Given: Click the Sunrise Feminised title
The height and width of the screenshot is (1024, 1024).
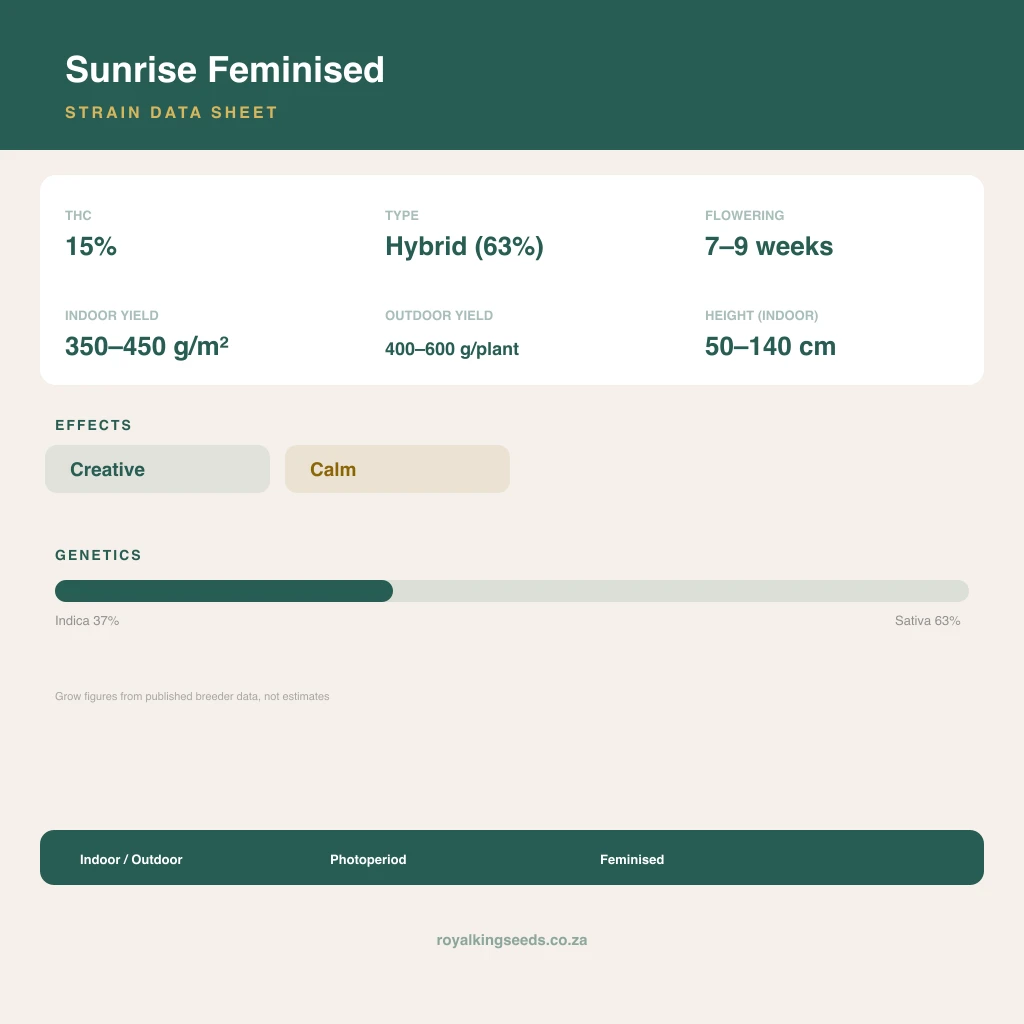Looking at the screenshot, I should (225, 69).
